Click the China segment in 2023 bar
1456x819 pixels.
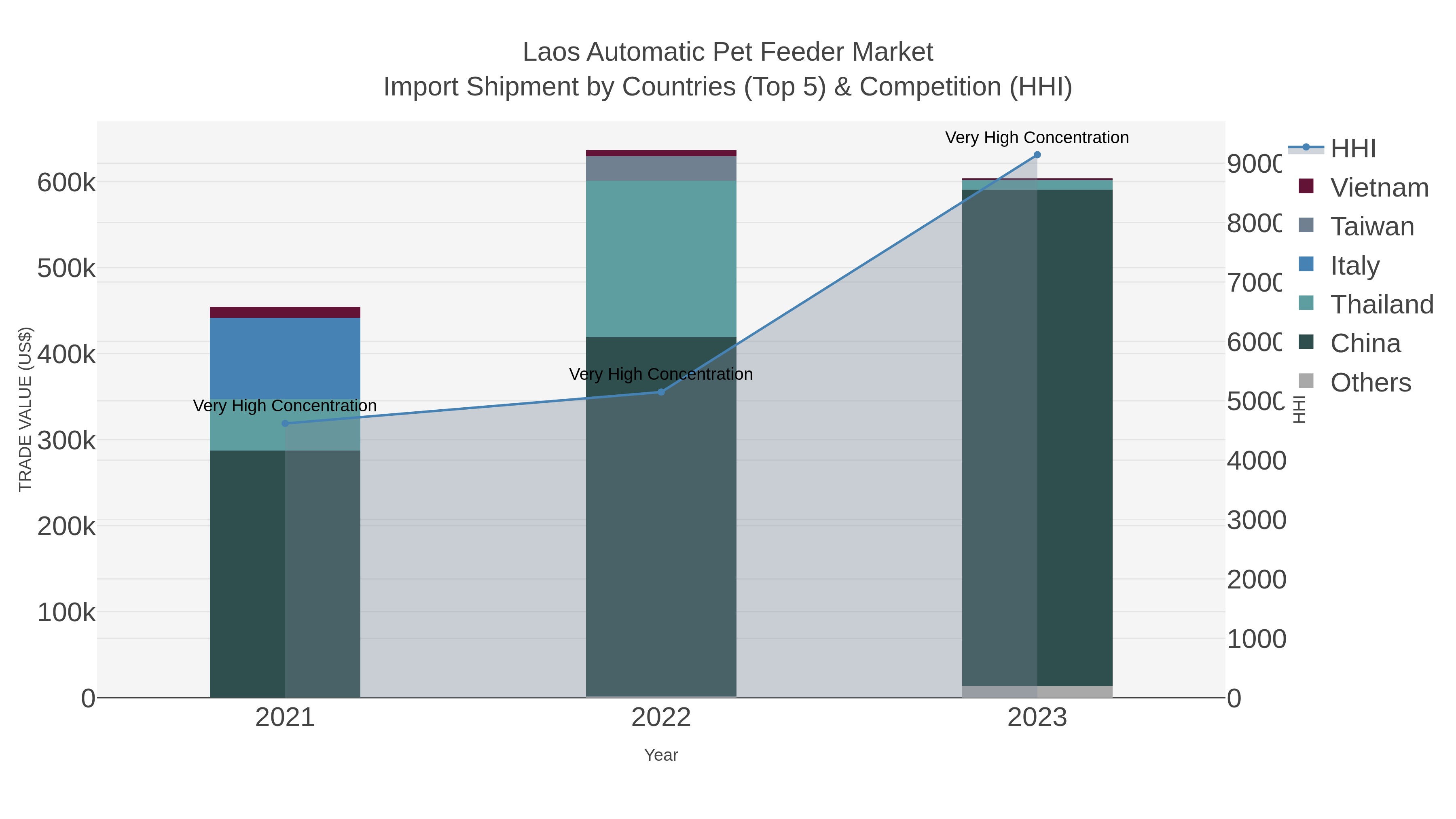1037,438
